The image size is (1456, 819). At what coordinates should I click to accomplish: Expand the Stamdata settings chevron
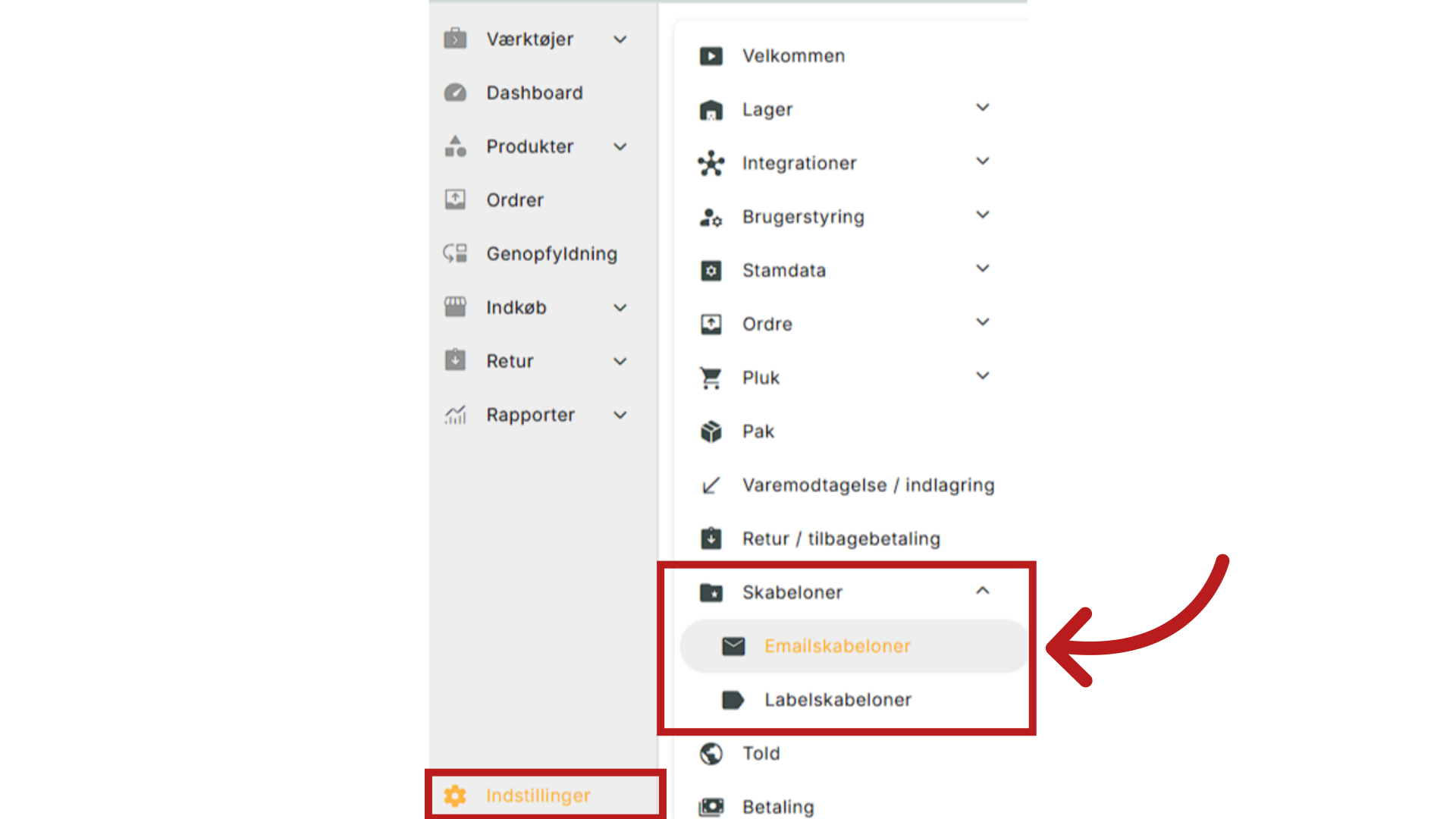coord(983,268)
